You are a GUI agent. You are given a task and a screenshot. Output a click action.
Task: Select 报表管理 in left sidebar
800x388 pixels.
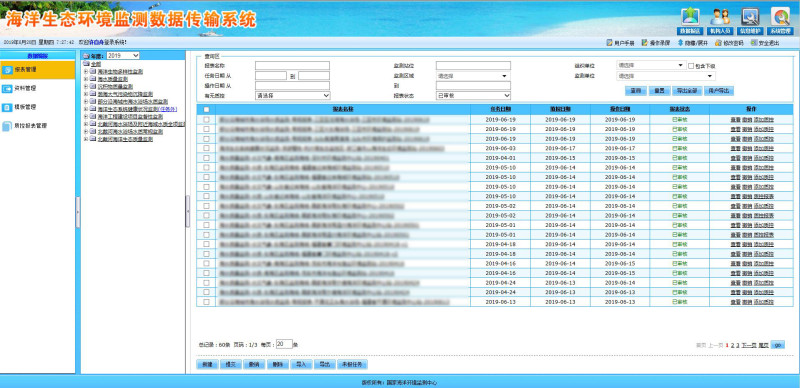(38, 69)
